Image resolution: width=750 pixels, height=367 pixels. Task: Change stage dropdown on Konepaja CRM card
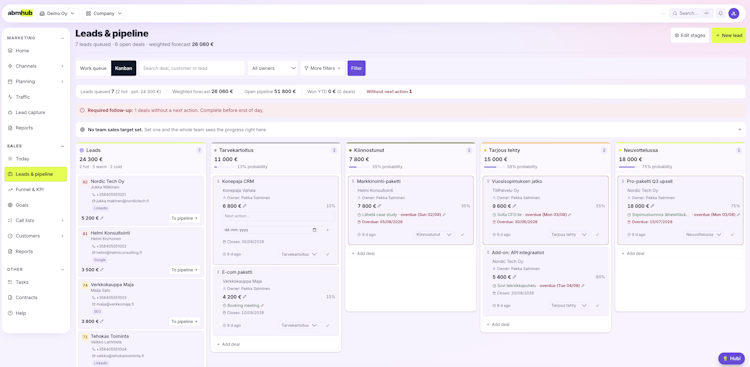(x=299, y=255)
